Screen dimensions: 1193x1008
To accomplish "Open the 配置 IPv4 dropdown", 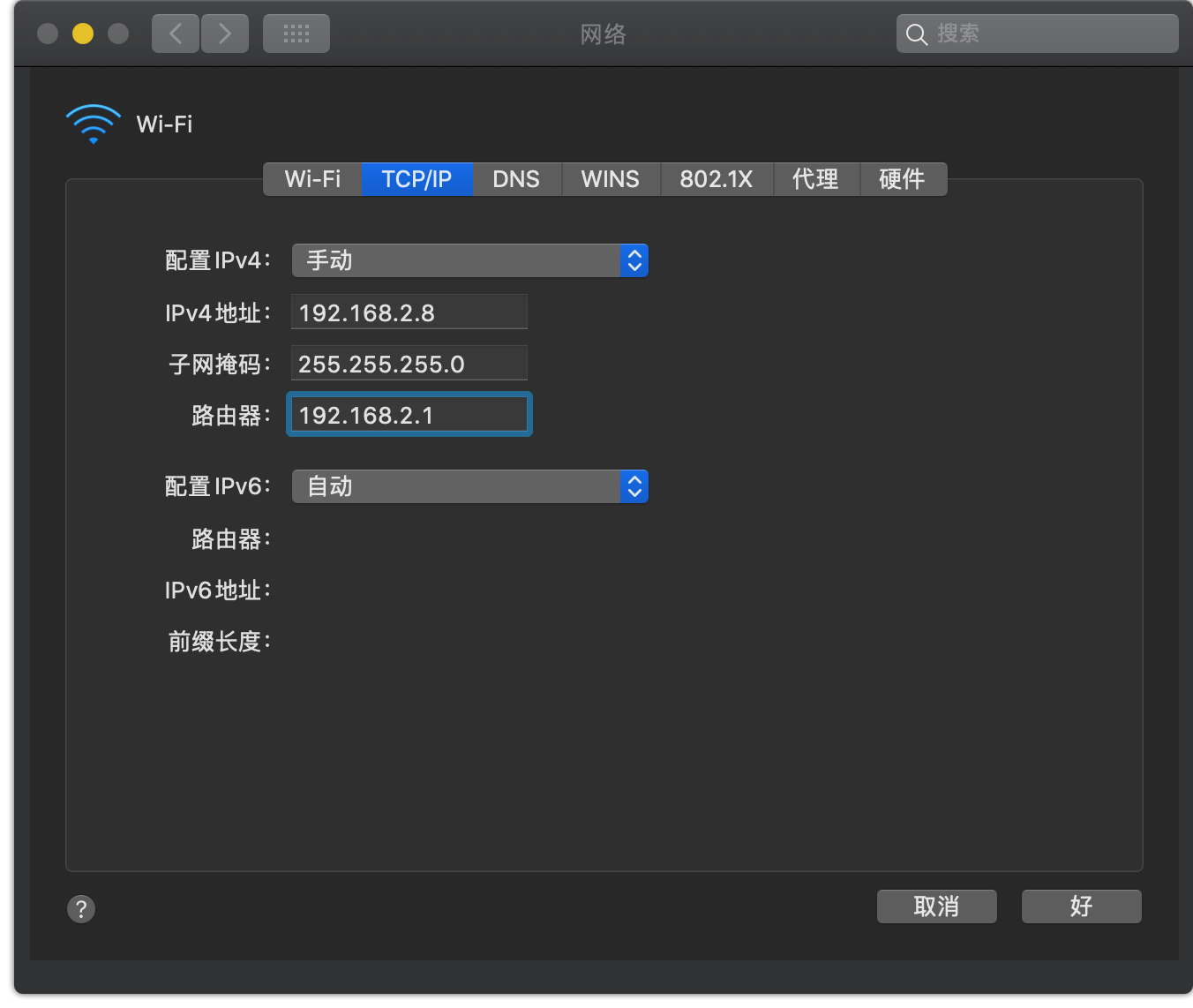I will (x=469, y=260).
